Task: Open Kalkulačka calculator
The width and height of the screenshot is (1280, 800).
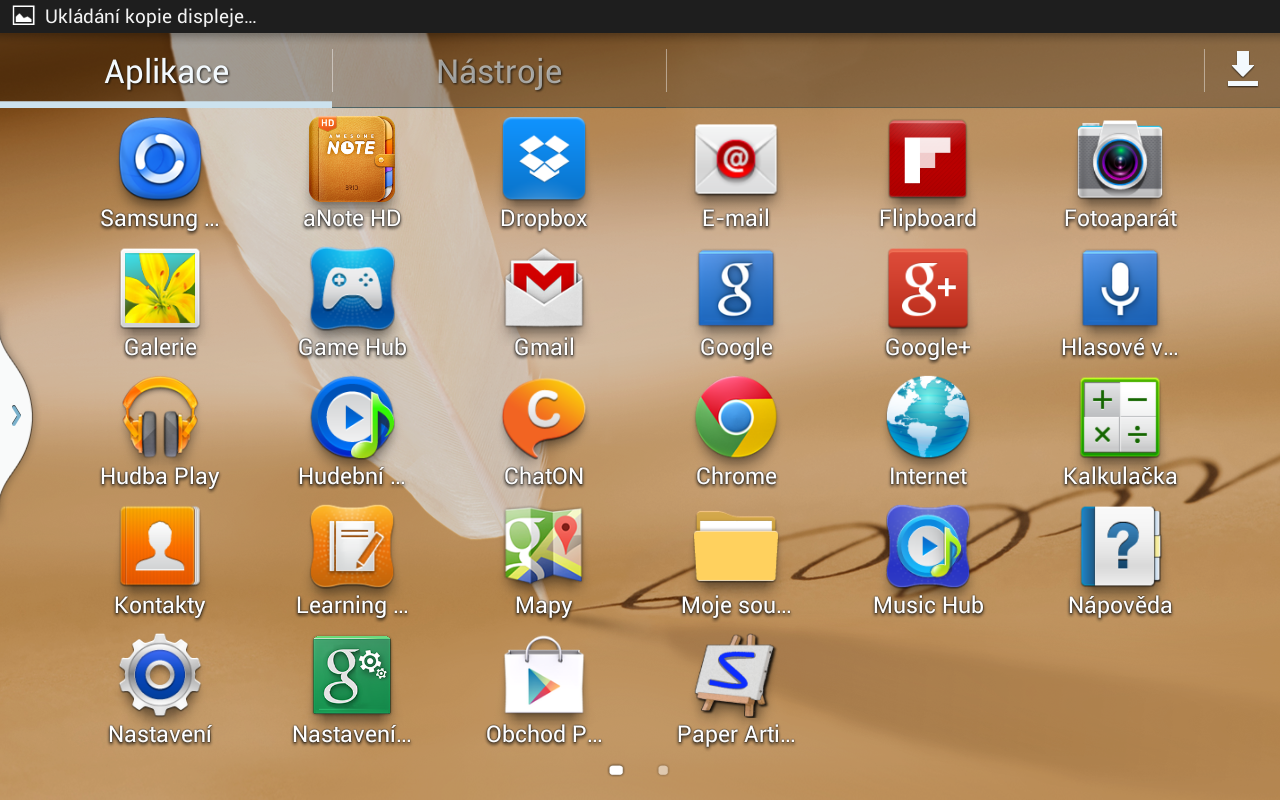Action: pos(1120,418)
